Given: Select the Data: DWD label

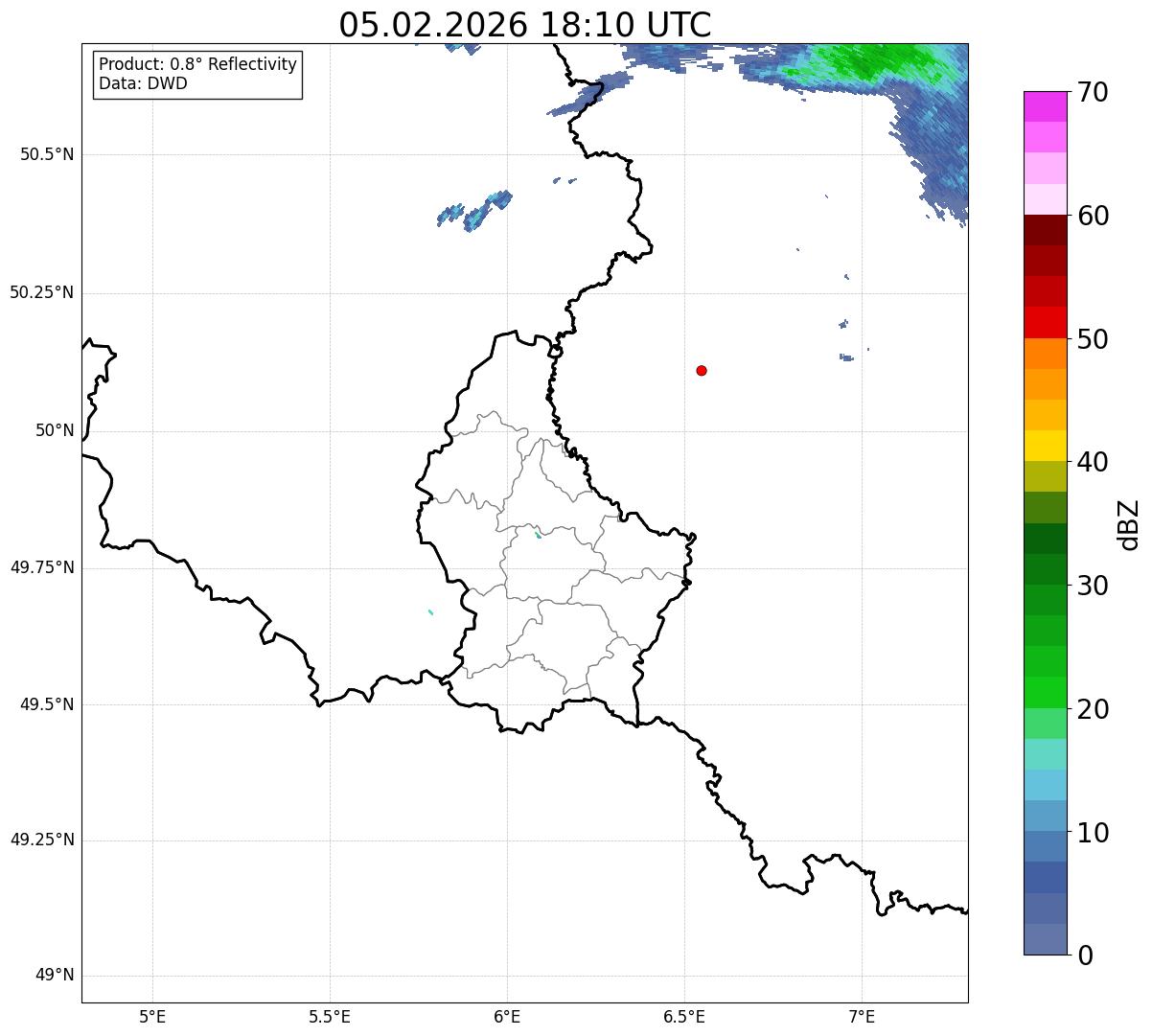Looking at the screenshot, I should 143,83.
